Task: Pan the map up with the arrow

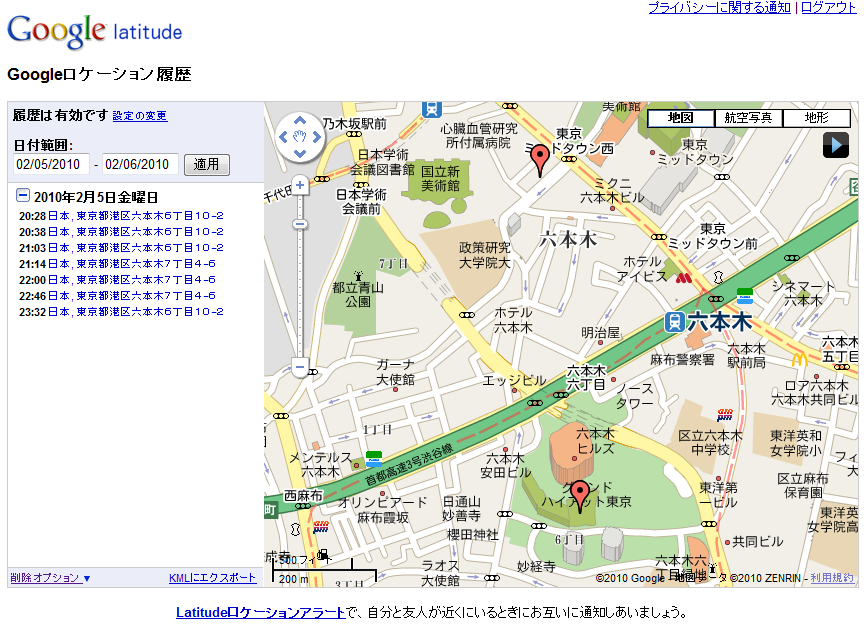Action: tap(300, 121)
